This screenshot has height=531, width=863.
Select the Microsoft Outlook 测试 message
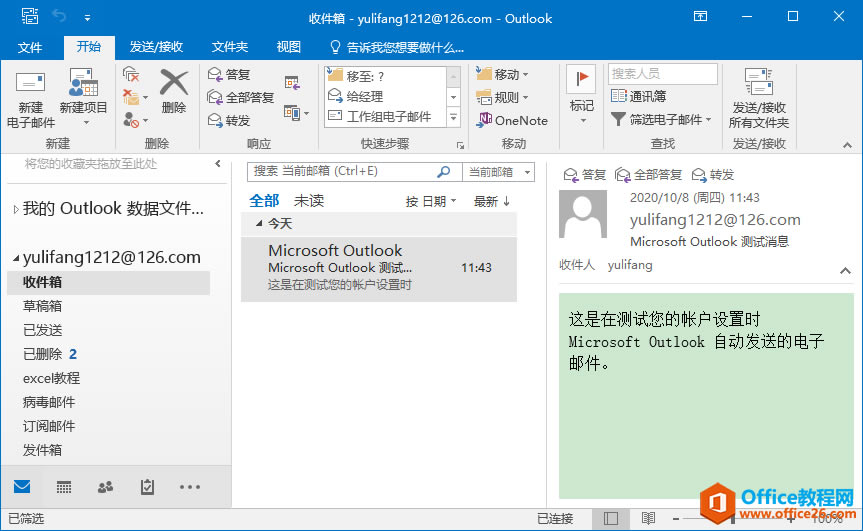pos(379,269)
